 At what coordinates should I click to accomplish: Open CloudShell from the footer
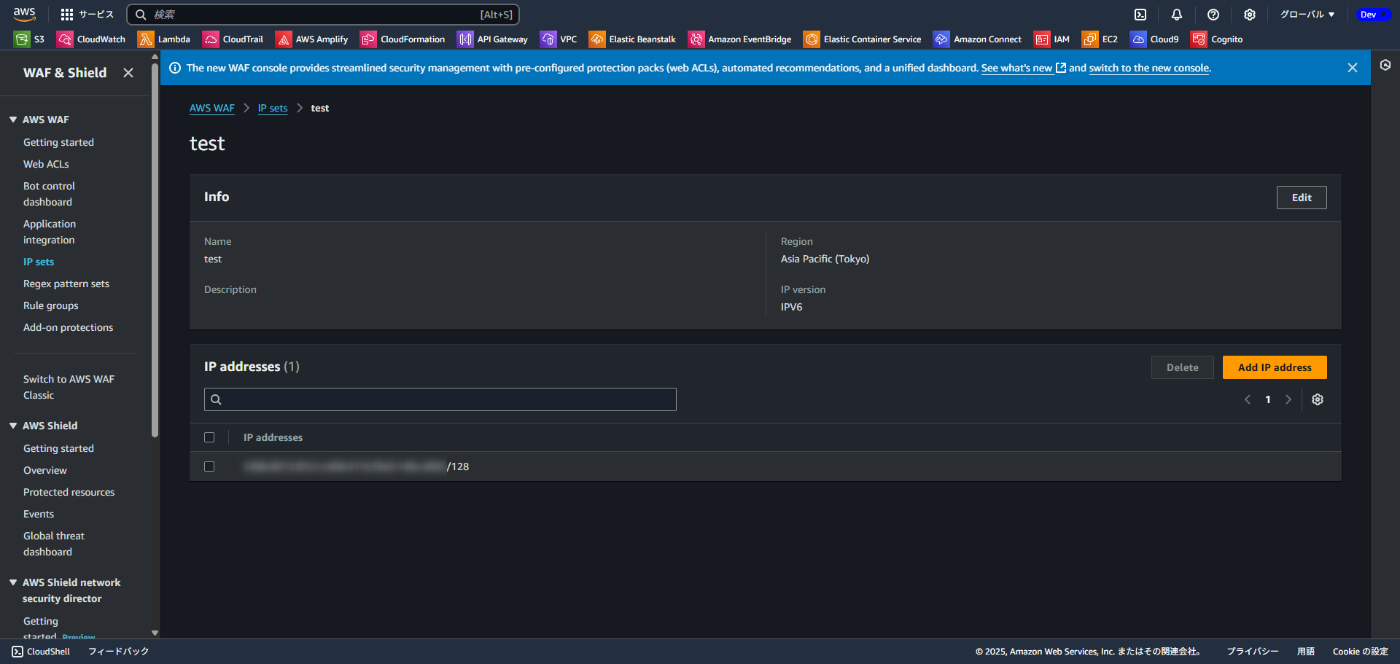41,651
